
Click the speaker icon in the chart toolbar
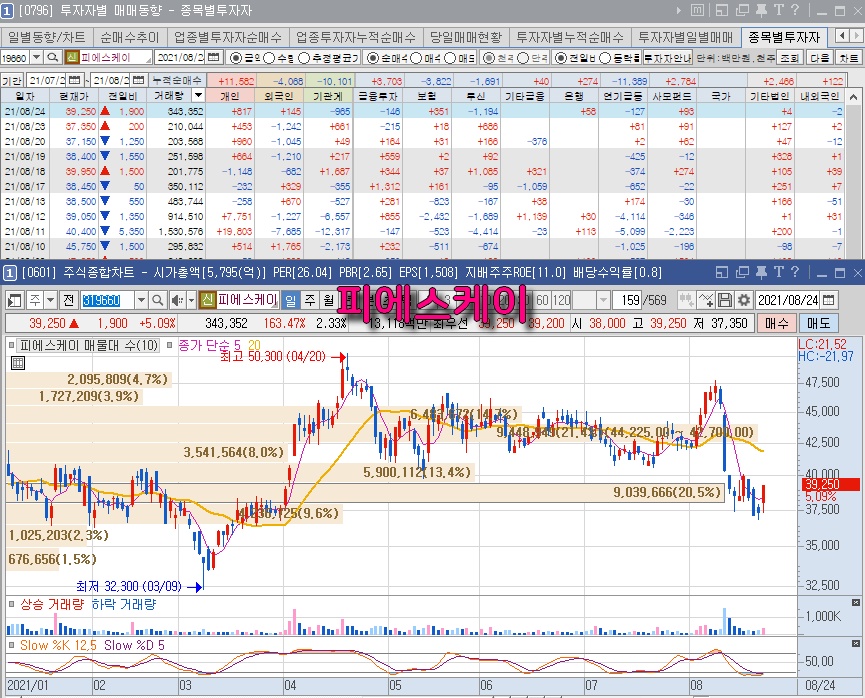(x=177, y=301)
